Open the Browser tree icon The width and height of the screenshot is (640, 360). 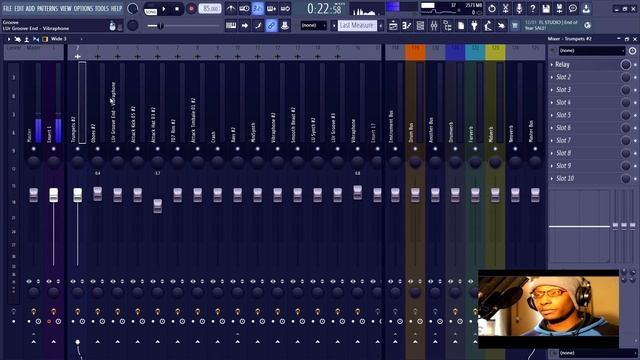pos(447,26)
